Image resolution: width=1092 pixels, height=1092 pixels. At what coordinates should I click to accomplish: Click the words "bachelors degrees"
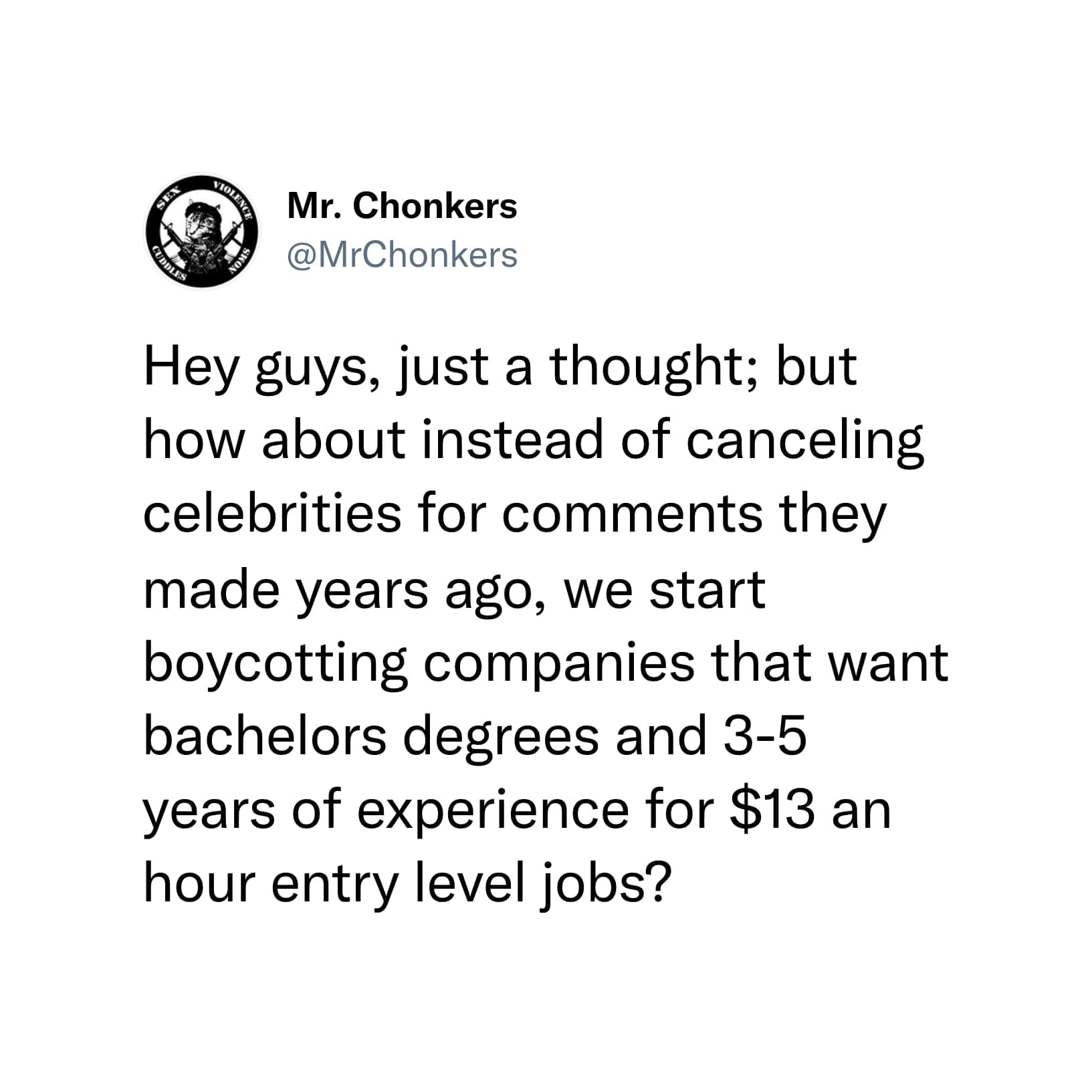tap(371, 736)
